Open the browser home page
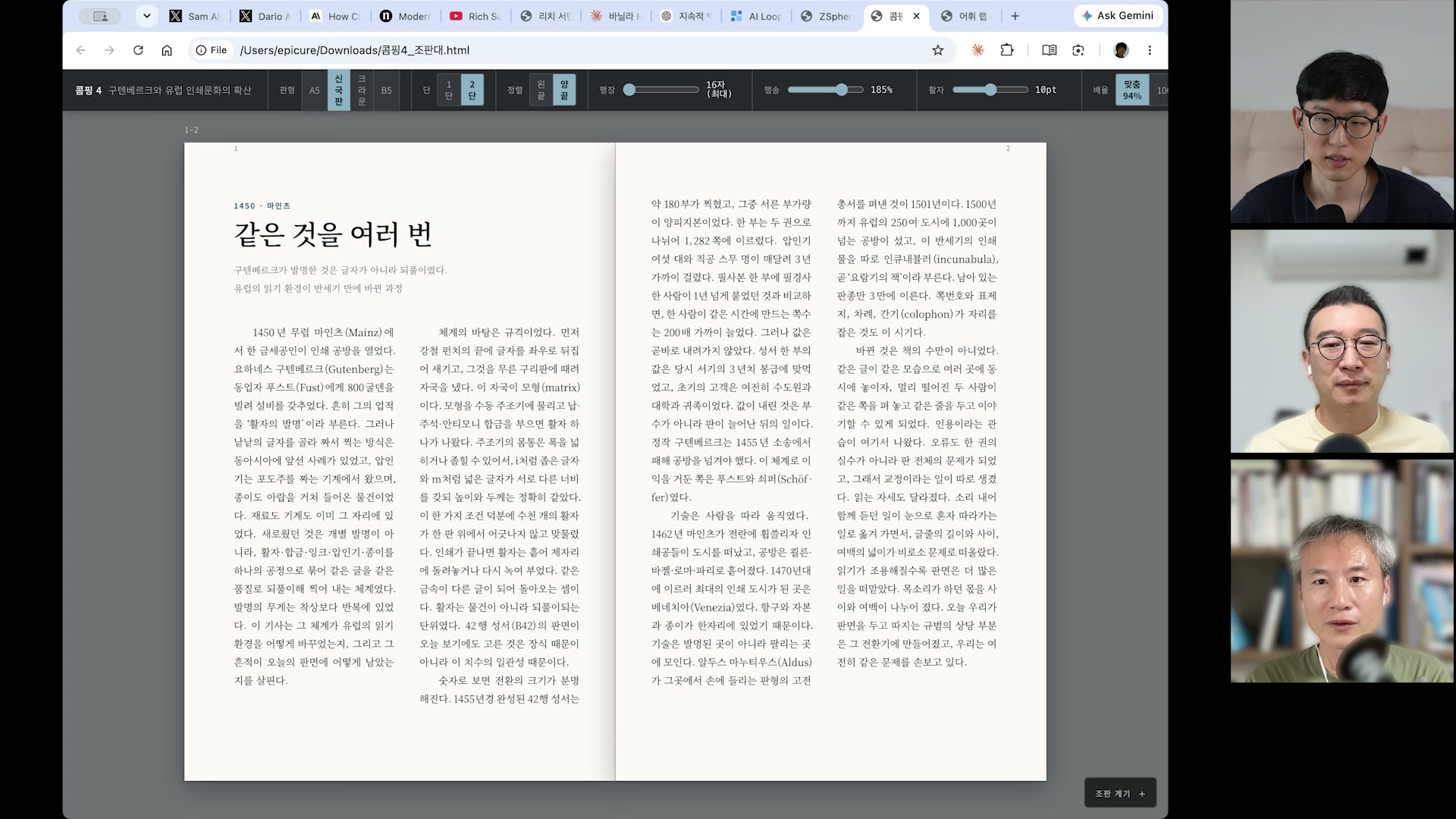Image resolution: width=1456 pixels, height=819 pixels. coord(167,50)
